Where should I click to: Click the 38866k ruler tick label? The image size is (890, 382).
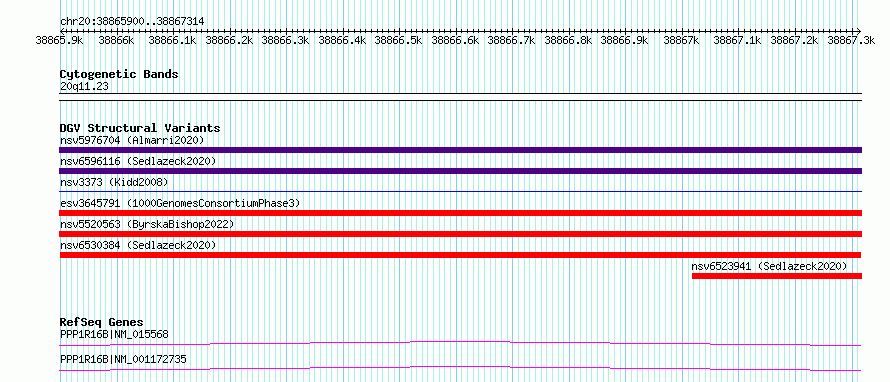116,40
